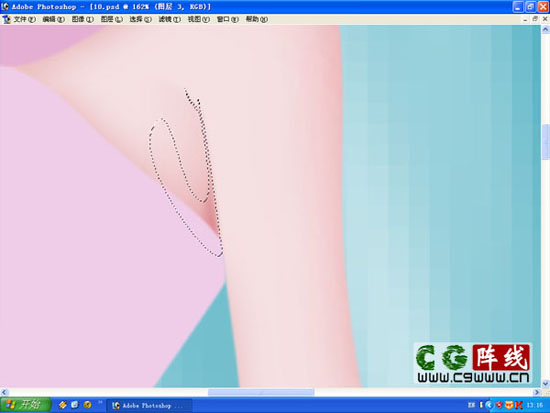Open the 视图 (View) menu
The image size is (550, 413).
(x=199, y=20)
